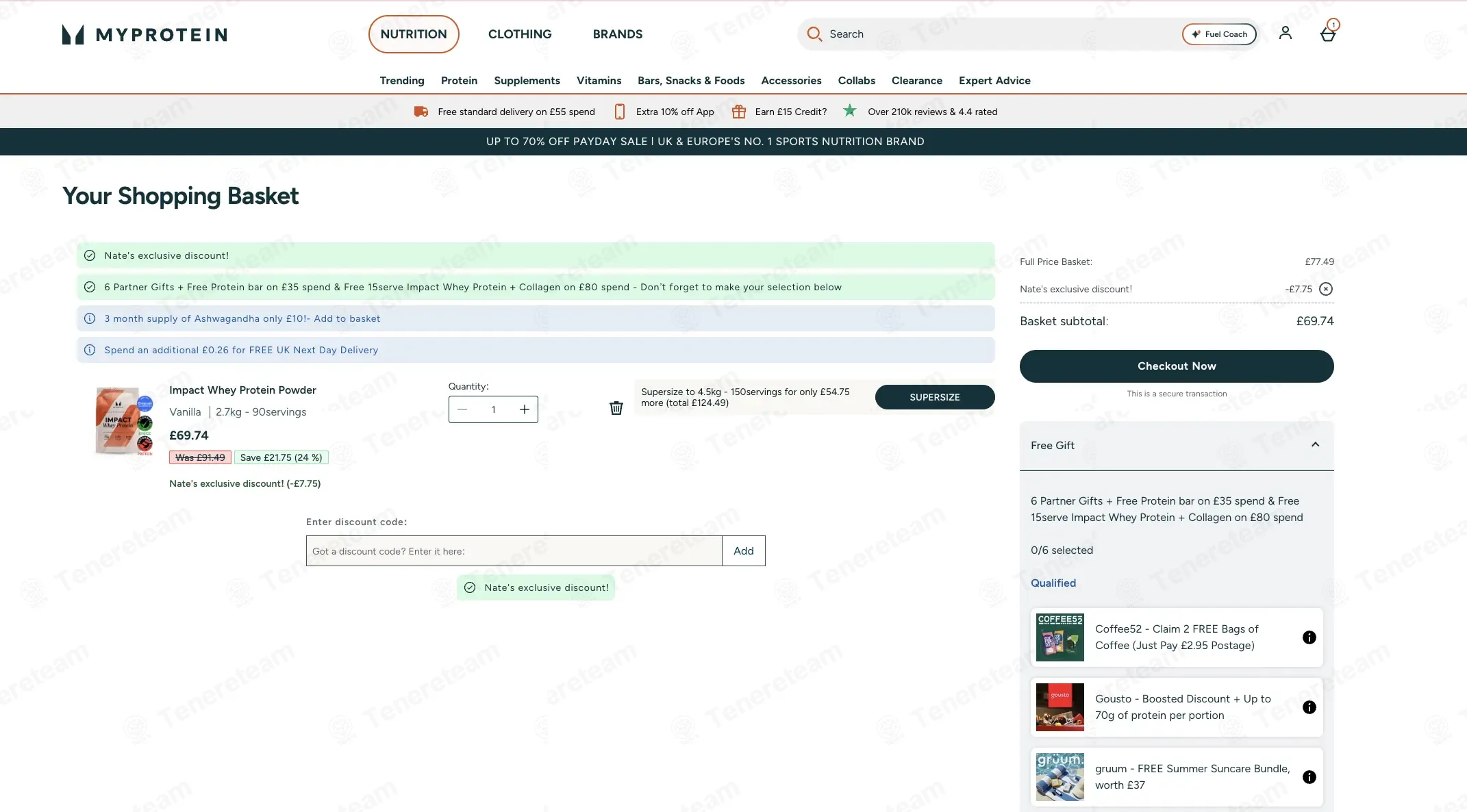
Task: Click the gift box credit icon
Action: click(x=738, y=112)
